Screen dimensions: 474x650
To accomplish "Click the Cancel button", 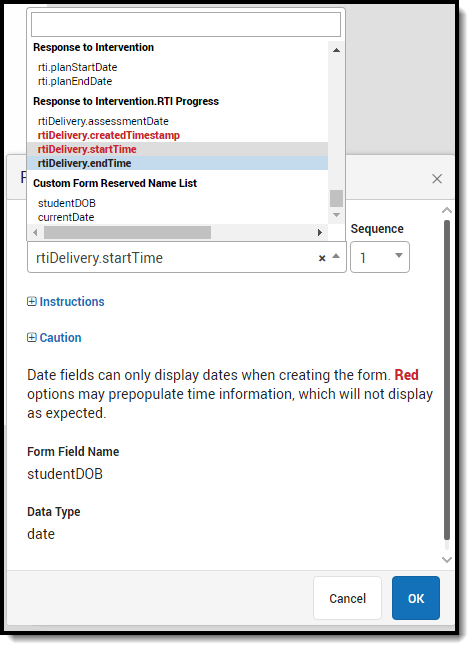I will [348, 598].
